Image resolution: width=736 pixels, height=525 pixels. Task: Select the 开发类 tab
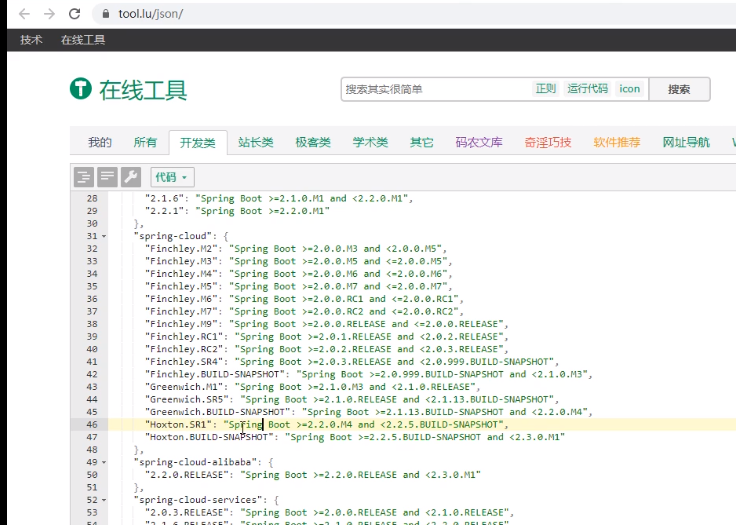pos(198,142)
